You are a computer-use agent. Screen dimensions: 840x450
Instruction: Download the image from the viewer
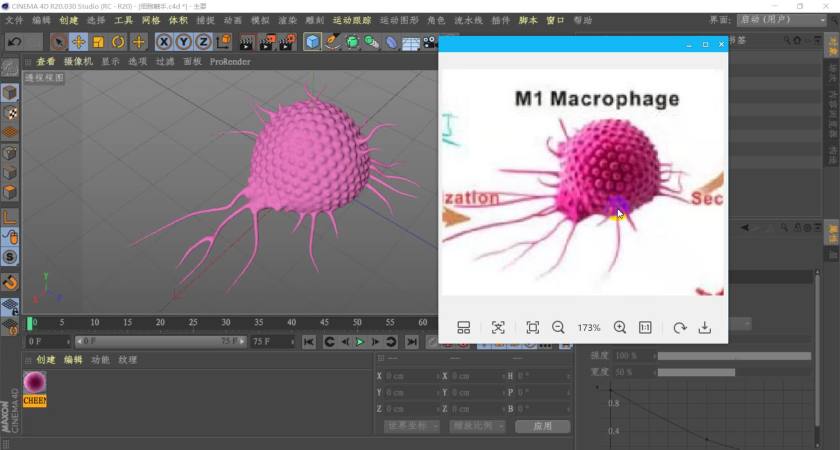(704, 327)
